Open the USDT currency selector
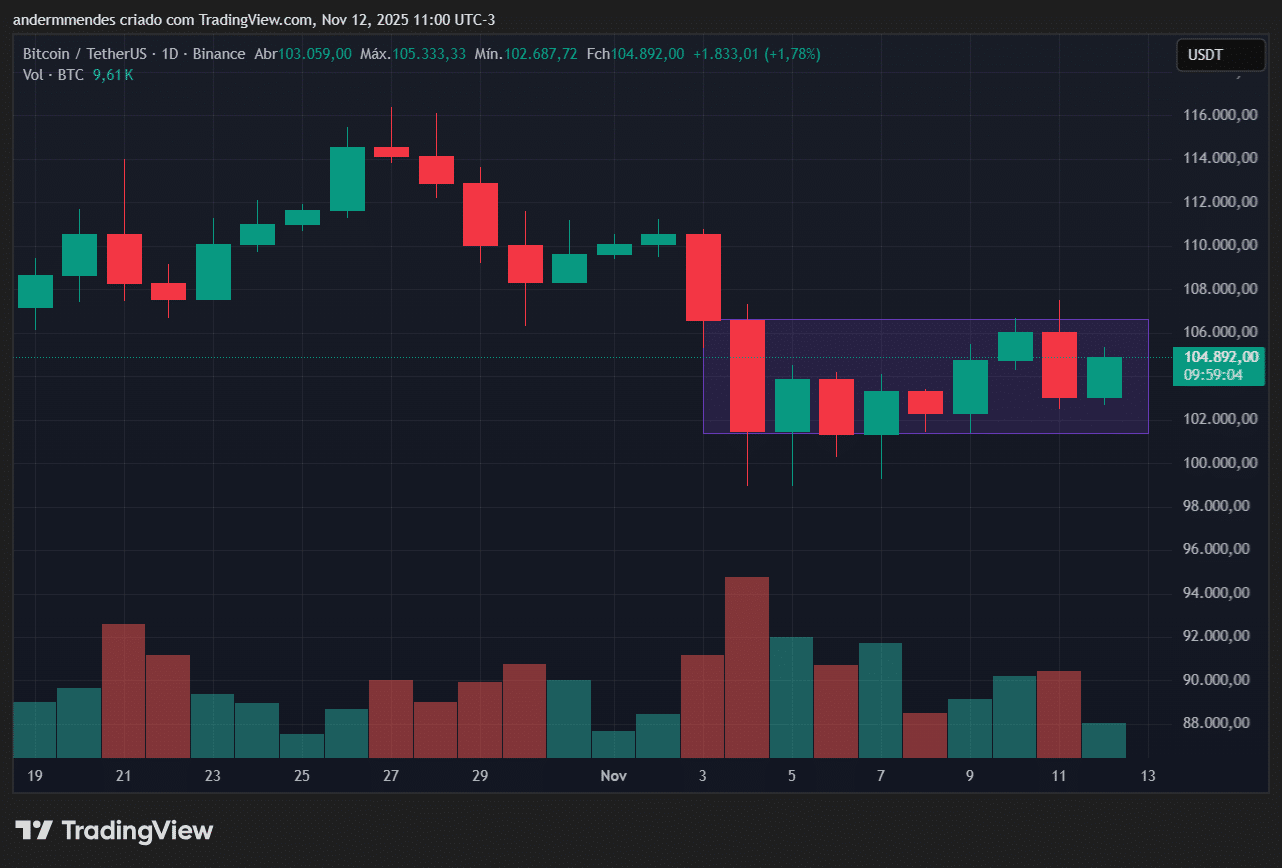 click(1220, 55)
